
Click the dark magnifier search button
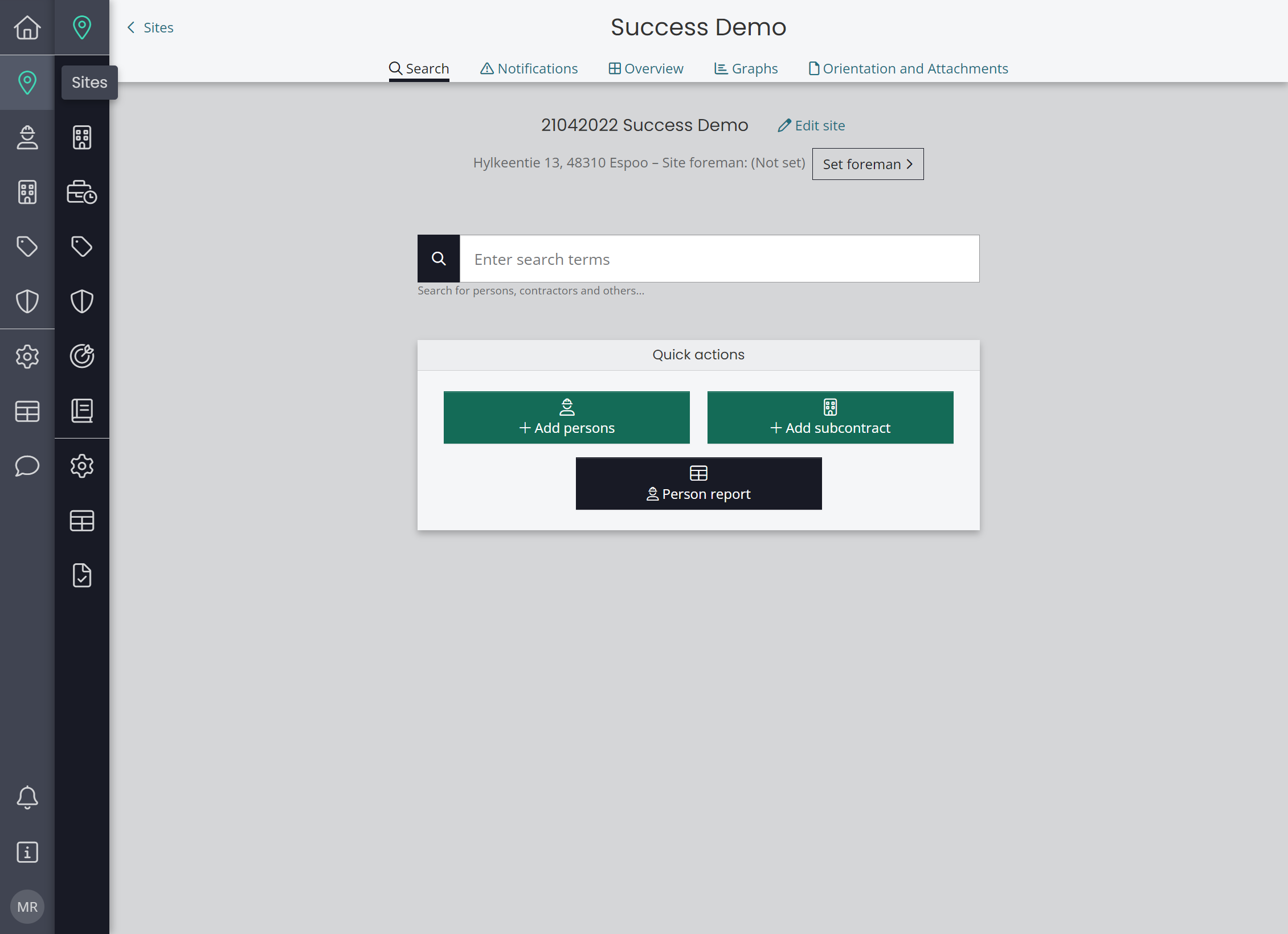coord(439,259)
